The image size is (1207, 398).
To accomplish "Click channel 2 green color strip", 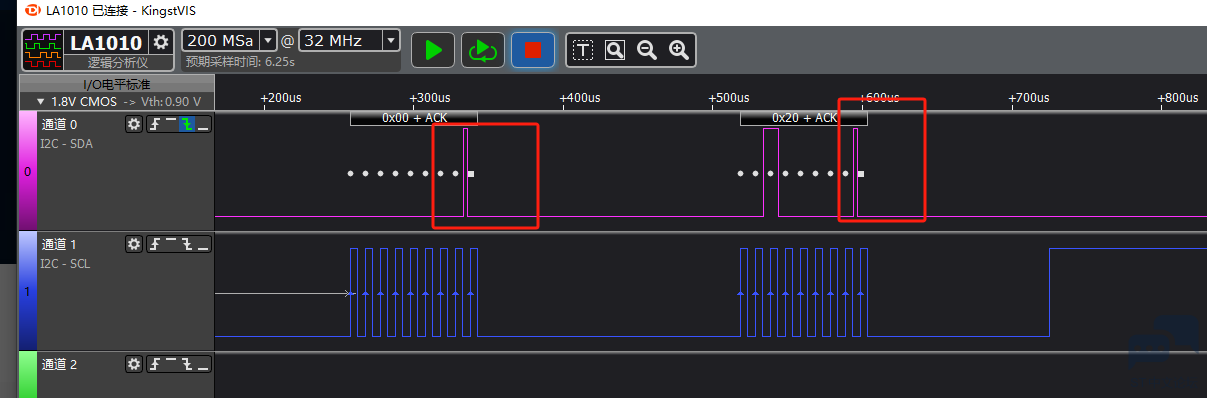I will (28, 375).
